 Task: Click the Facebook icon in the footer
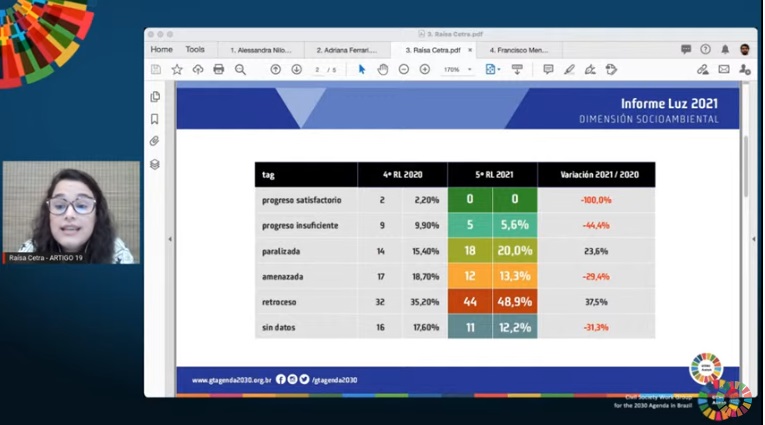281,379
